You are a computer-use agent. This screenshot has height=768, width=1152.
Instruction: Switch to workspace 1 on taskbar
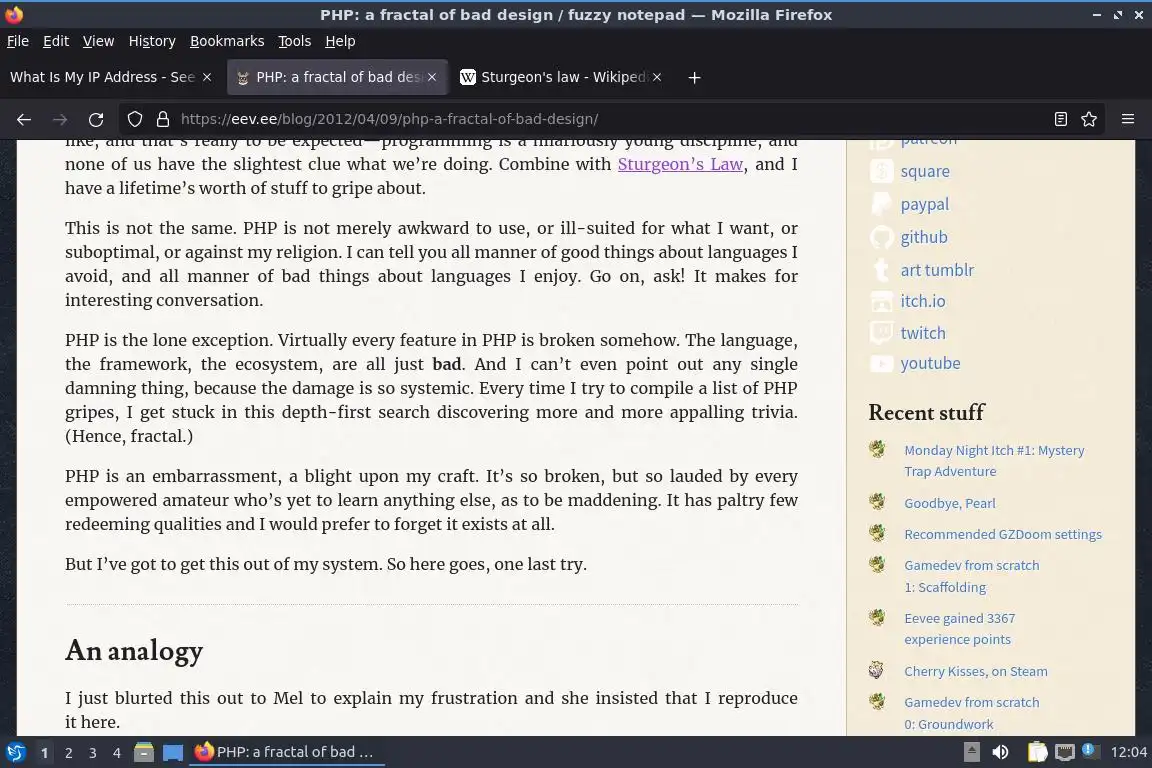pyautogui.click(x=45, y=753)
